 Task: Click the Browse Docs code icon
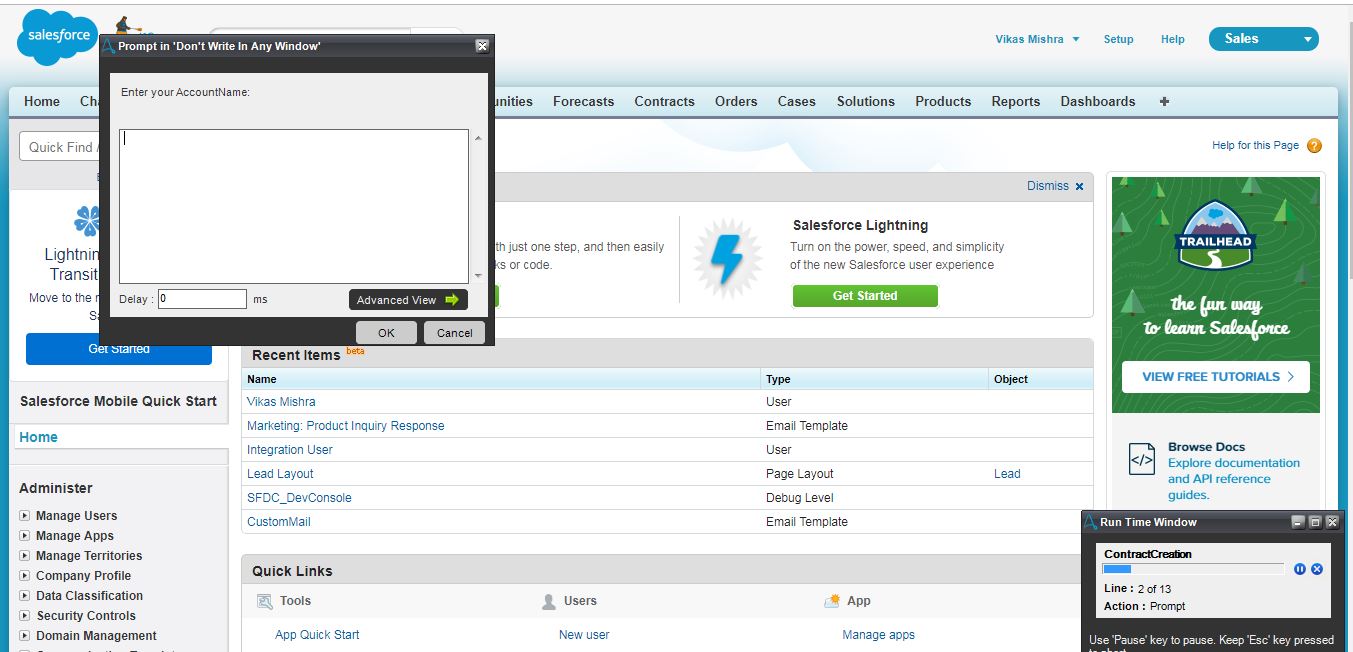click(x=1142, y=460)
